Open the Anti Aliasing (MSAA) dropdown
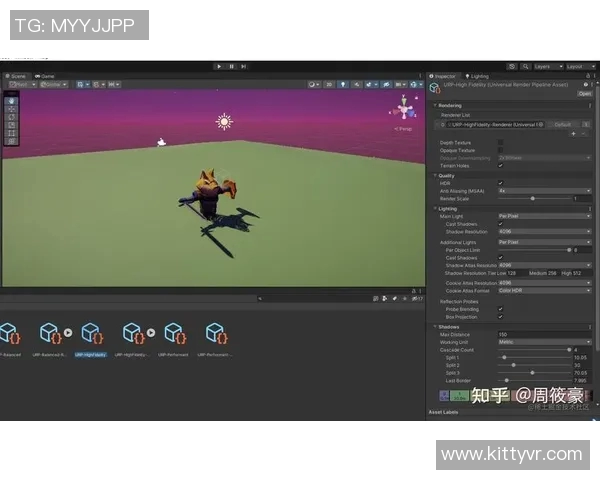 pos(544,190)
